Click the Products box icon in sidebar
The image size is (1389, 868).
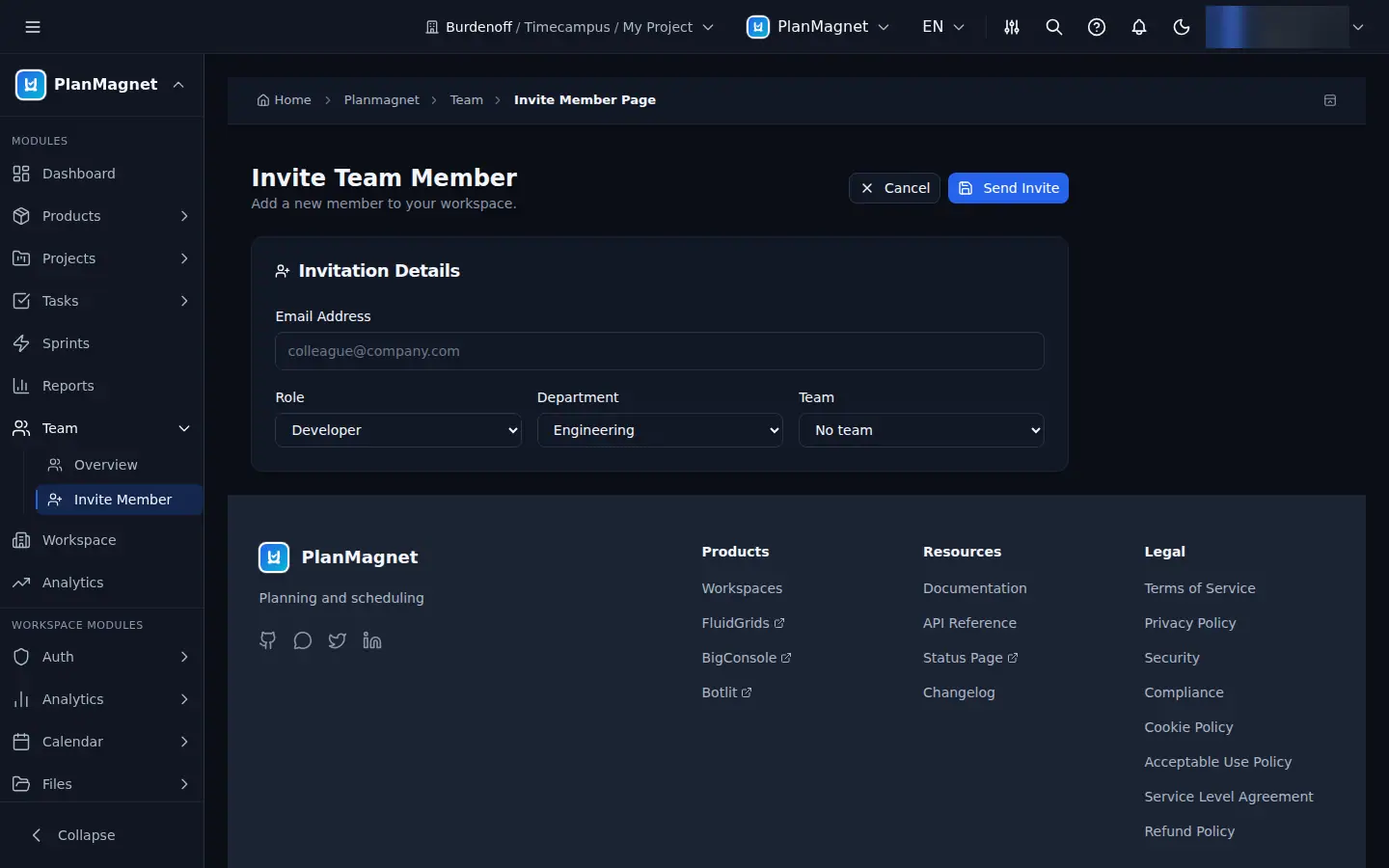(x=21, y=216)
